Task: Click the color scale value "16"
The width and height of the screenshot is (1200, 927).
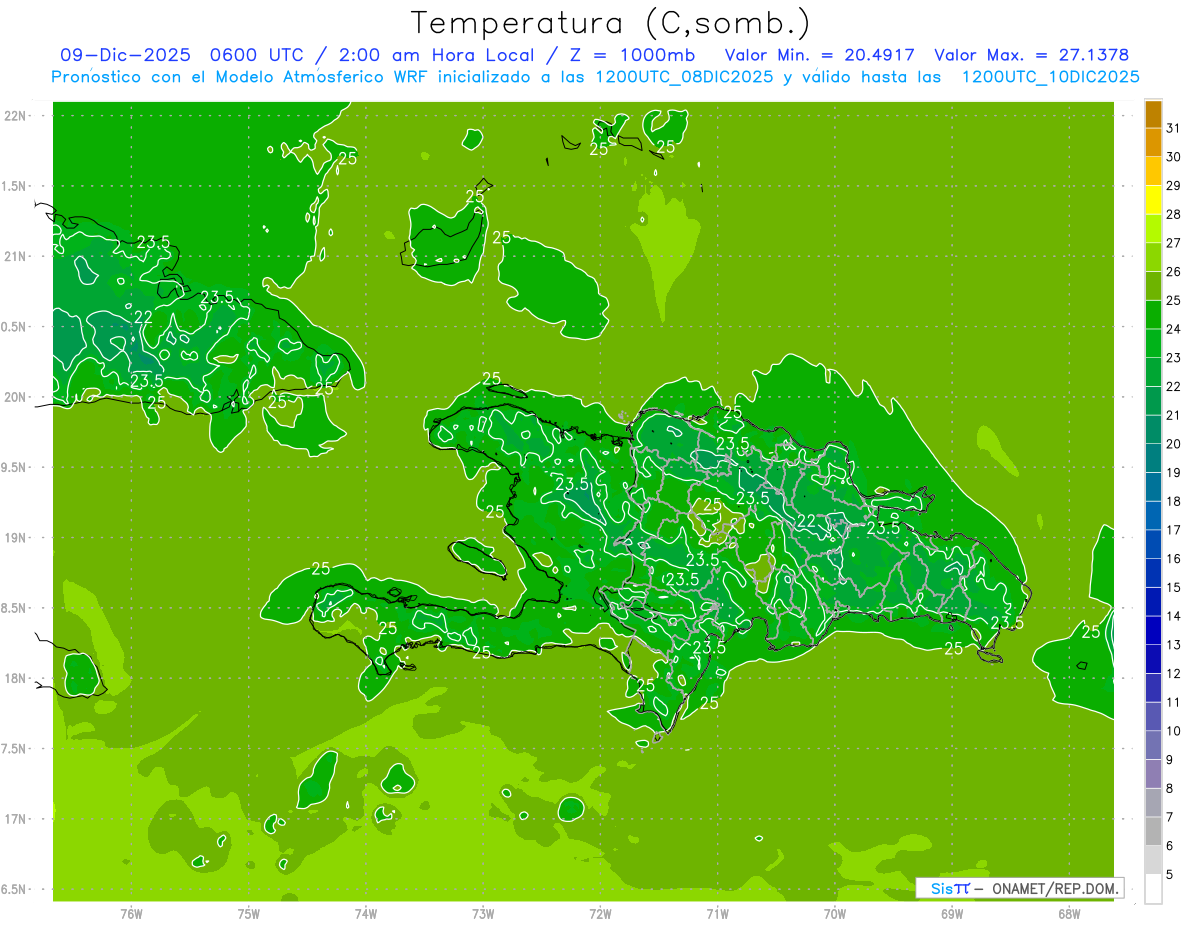Action: coord(1174,559)
